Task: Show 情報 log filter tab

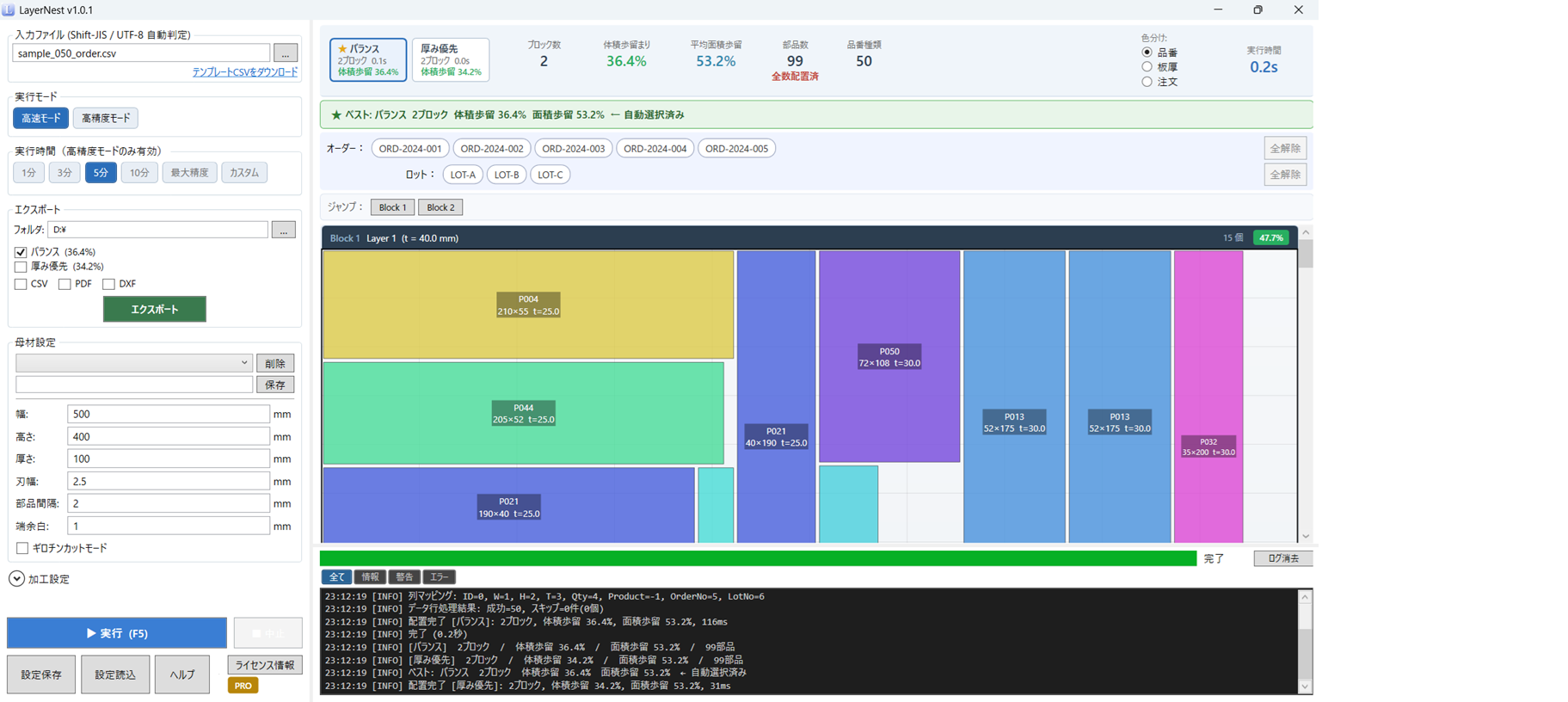Action: coord(371,577)
